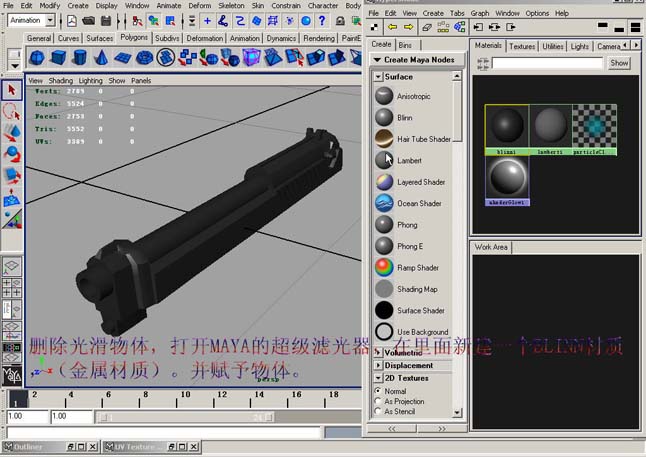The height and width of the screenshot is (457, 646).
Task: Expand the Volumetric section
Action: click(x=378, y=353)
